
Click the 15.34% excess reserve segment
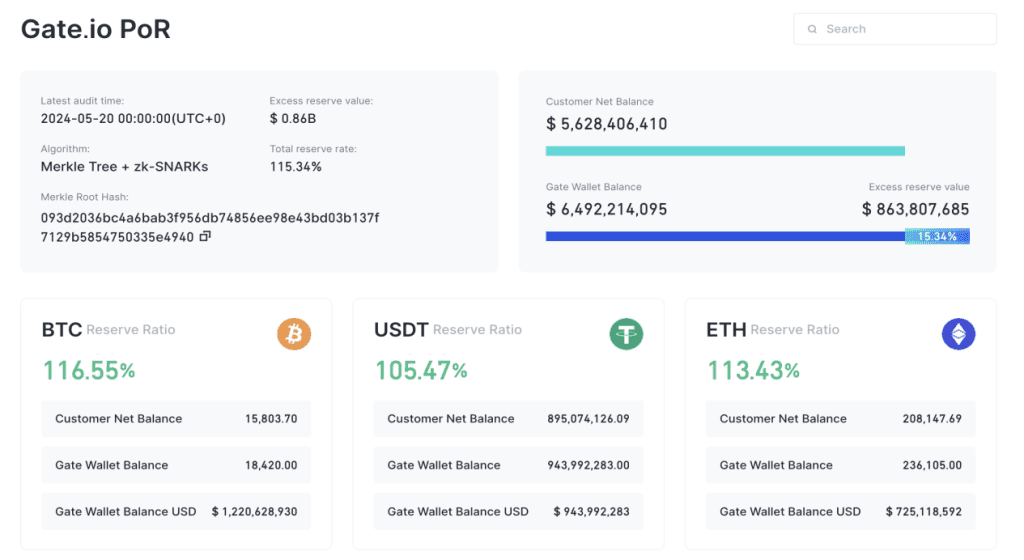(937, 237)
